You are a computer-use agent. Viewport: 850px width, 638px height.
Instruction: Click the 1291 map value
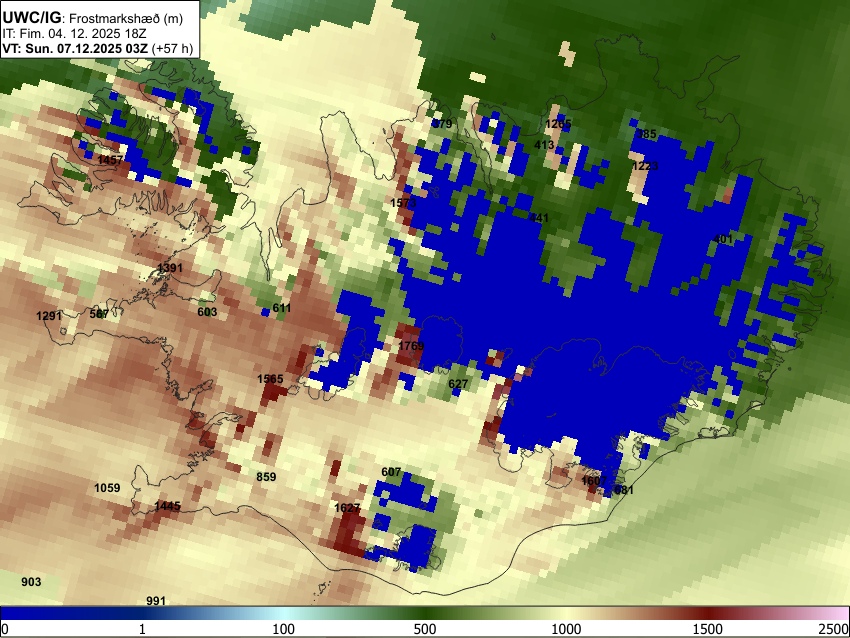pos(49,315)
